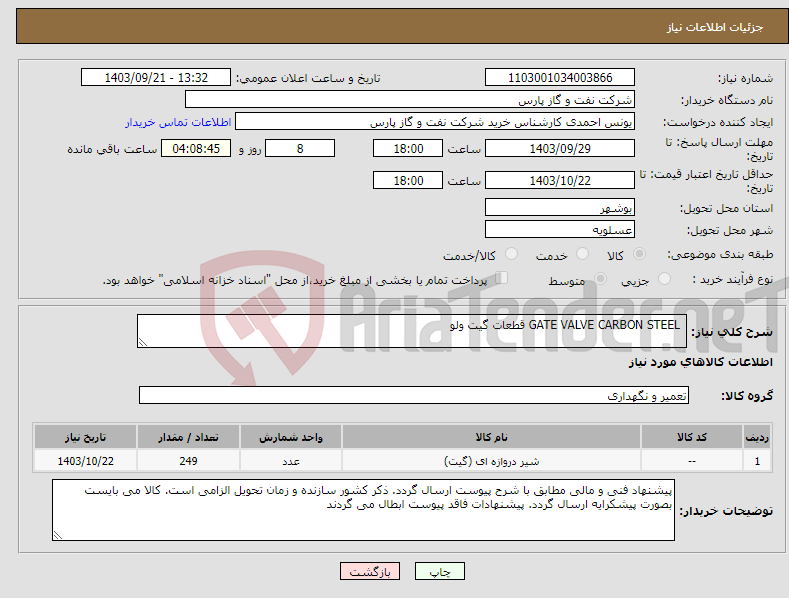Click the remaining days field showing 8

(300, 148)
